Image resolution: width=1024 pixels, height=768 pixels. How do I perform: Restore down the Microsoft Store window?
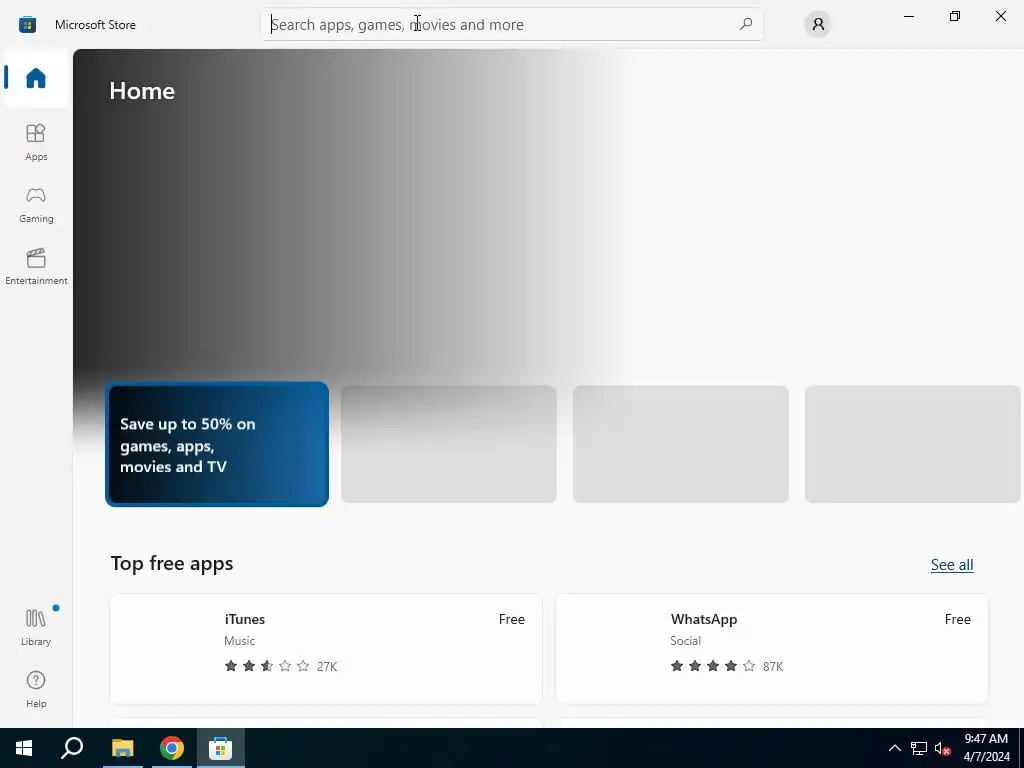click(954, 16)
